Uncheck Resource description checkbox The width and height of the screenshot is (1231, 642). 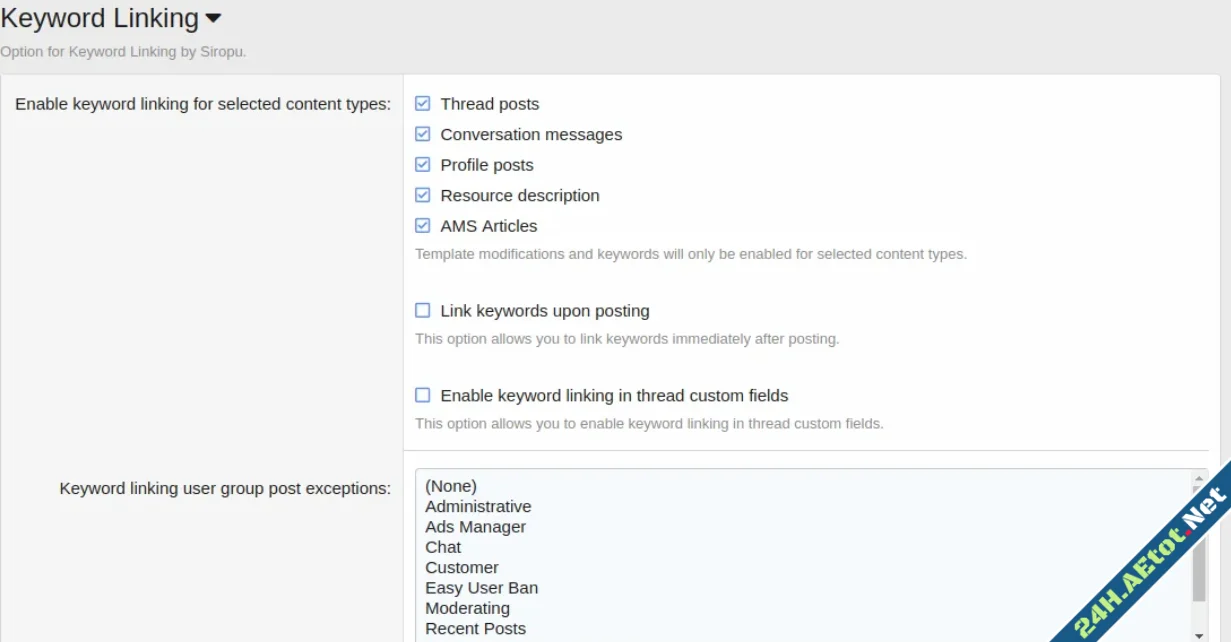[423, 195]
